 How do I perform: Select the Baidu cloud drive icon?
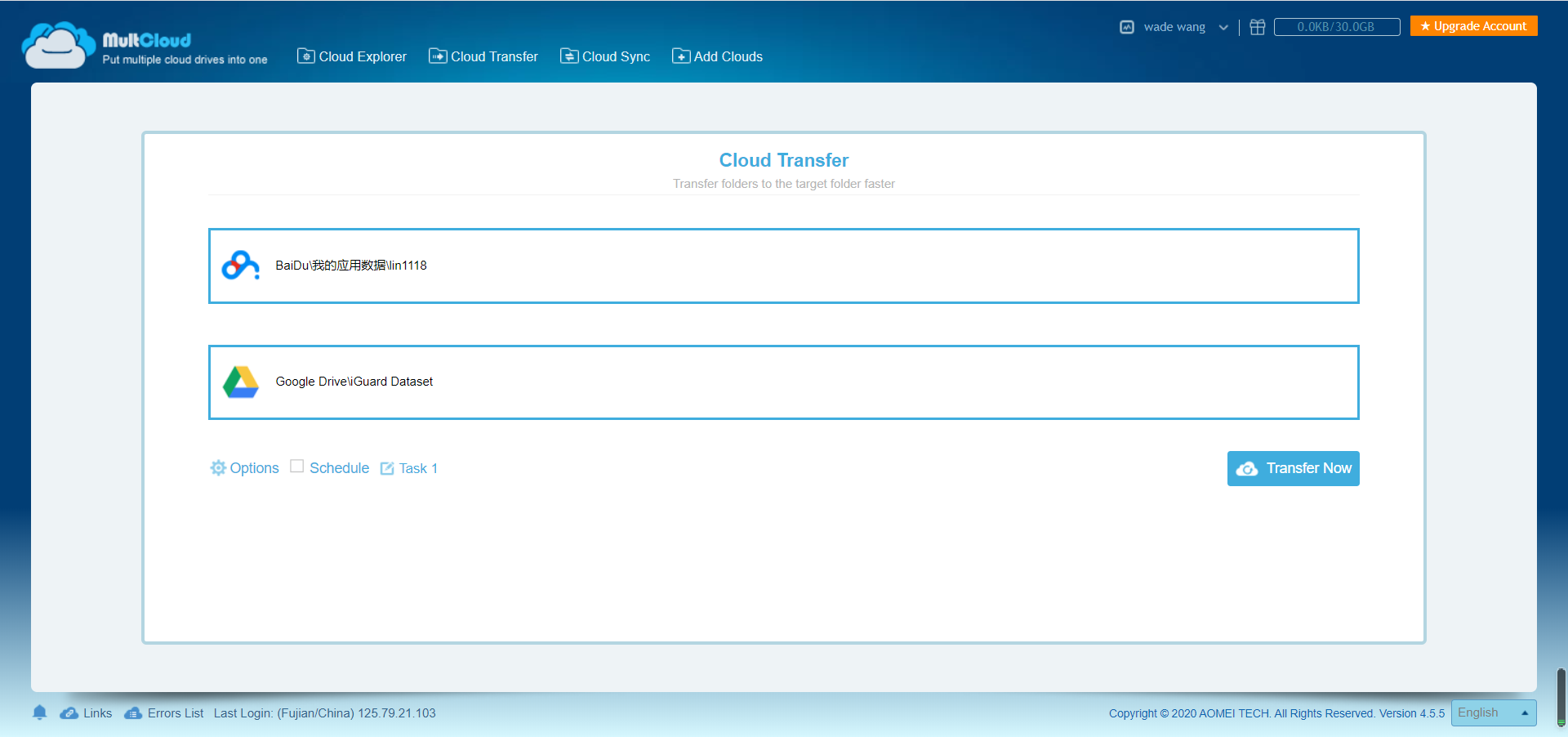(x=240, y=265)
